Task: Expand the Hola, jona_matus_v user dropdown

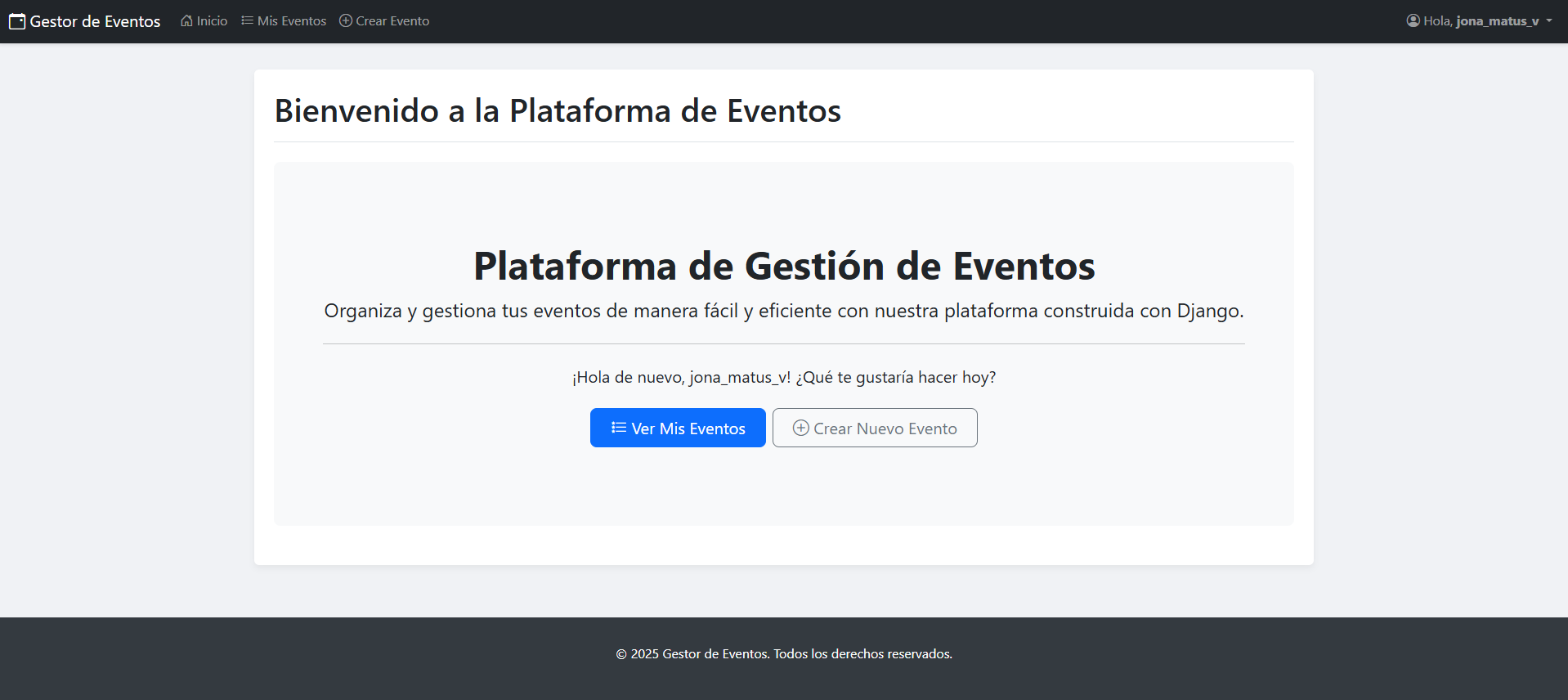Action: coord(1479,20)
